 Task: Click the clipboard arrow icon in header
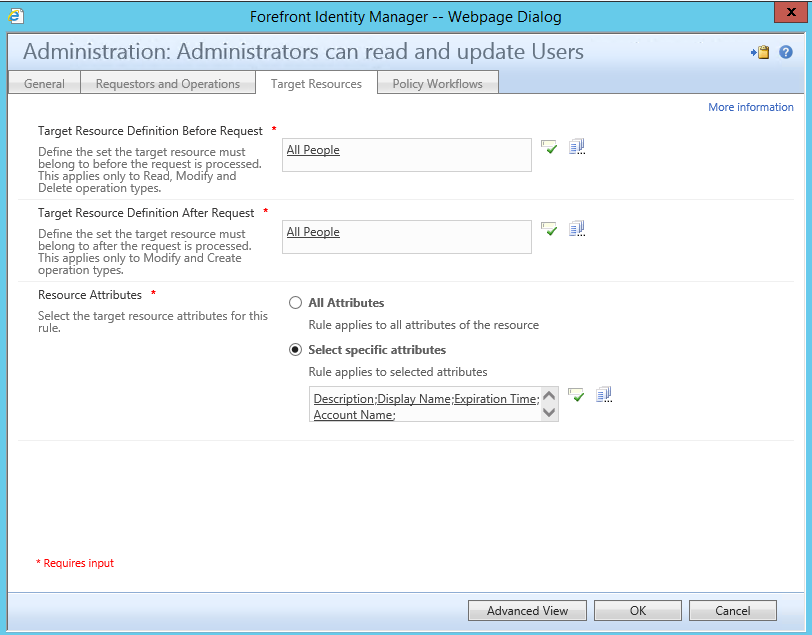tap(760, 52)
